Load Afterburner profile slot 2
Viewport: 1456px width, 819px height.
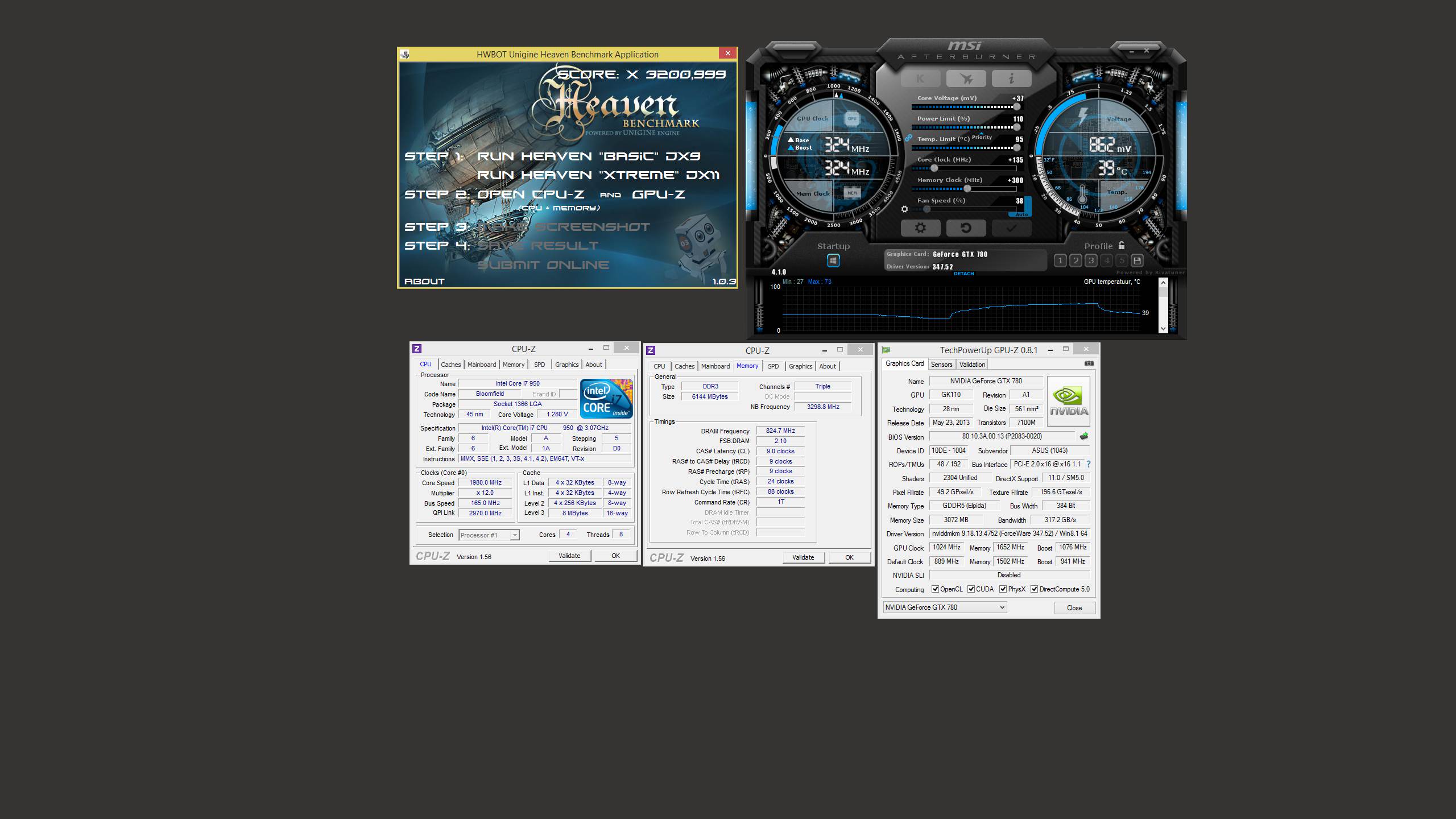click(x=1076, y=260)
